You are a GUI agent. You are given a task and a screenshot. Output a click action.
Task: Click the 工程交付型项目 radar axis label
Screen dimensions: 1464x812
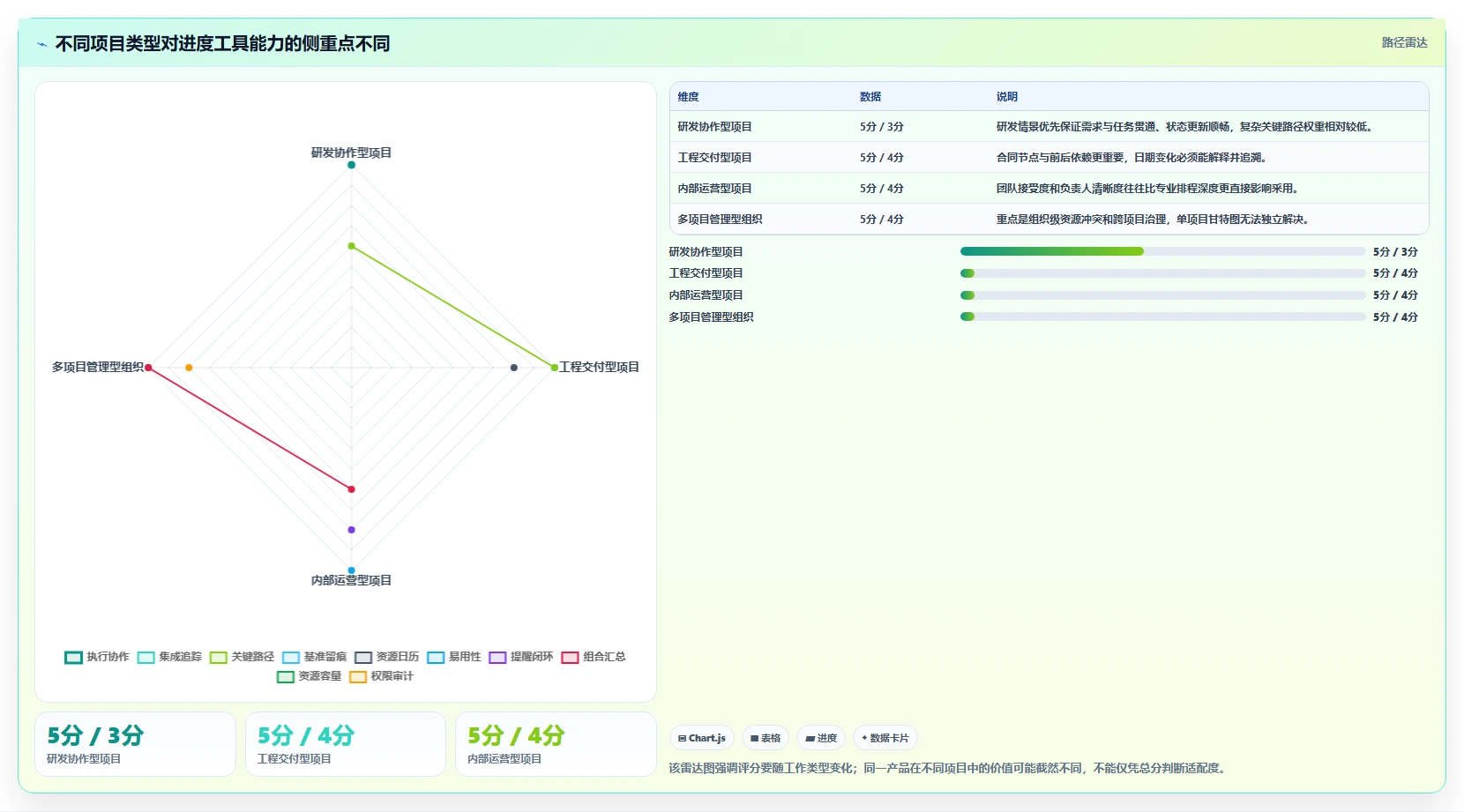click(600, 367)
